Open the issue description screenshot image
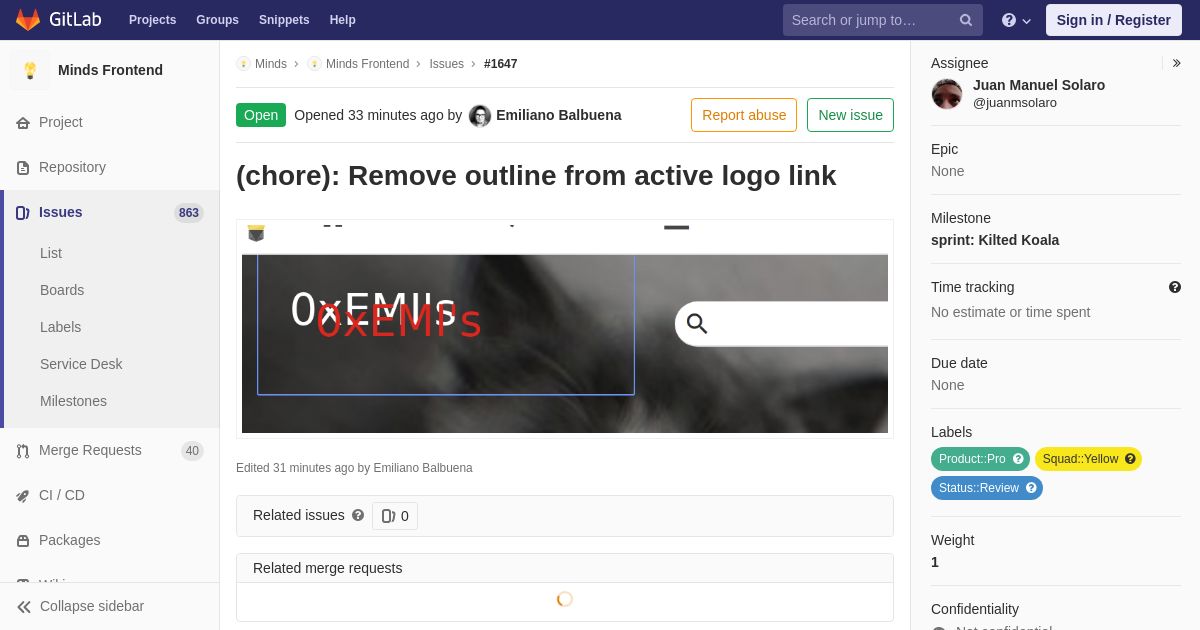The image size is (1200, 630). pyautogui.click(x=565, y=329)
